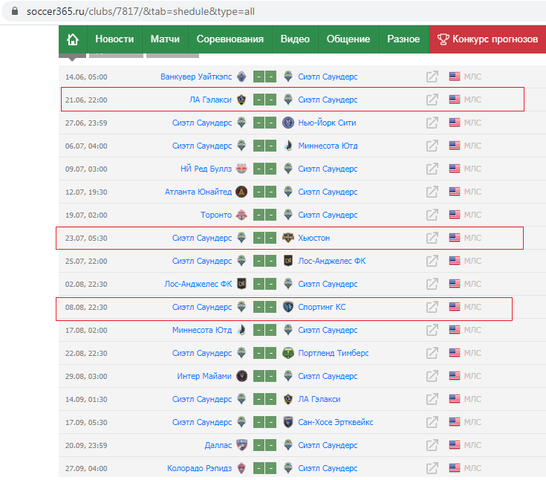Viewport: 546px width, 480px height.
Task: Open external link icon for 23.07 match
Action: (x=432, y=238)
